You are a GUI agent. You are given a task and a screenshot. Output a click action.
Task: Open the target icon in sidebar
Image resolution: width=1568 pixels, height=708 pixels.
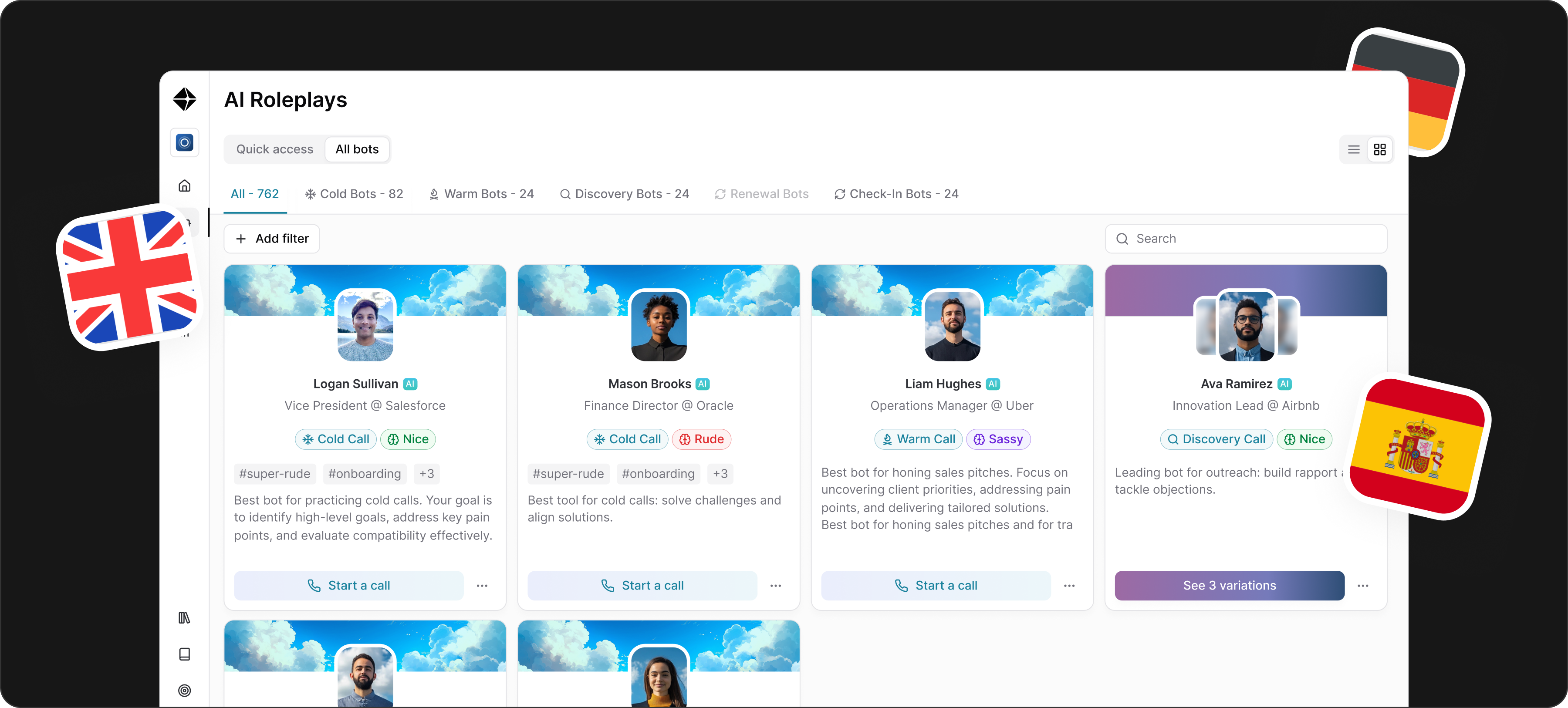click(184, 690)
